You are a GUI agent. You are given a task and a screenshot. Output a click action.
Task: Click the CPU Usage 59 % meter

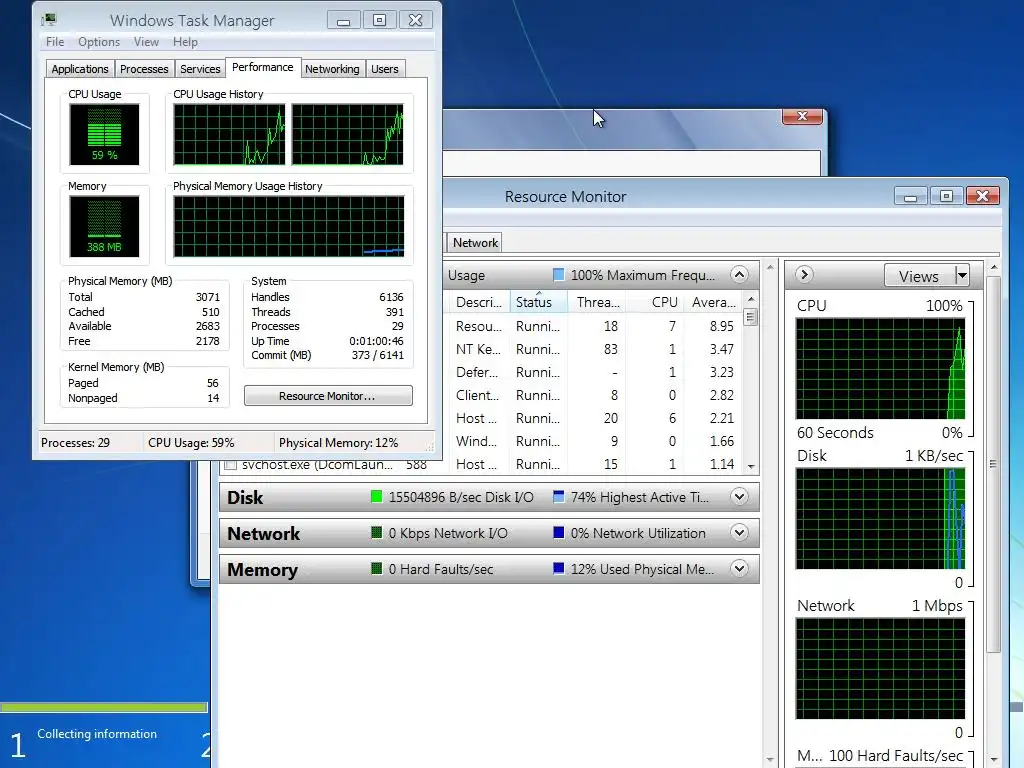coord(104,135)
